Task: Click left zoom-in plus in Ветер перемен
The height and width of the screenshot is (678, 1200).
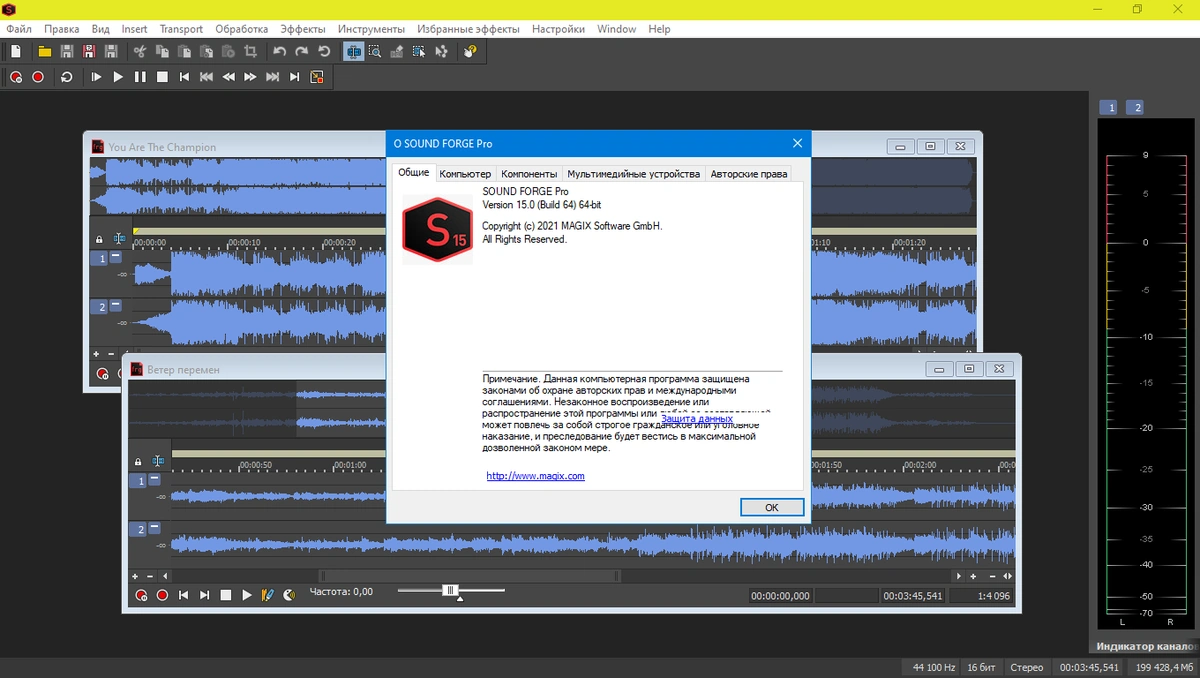Action: pos(135,576)
